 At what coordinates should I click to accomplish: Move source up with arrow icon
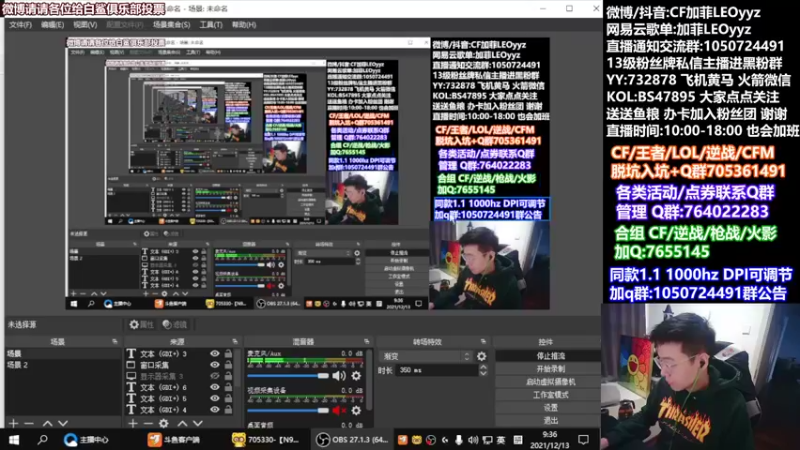coord(182,423)
